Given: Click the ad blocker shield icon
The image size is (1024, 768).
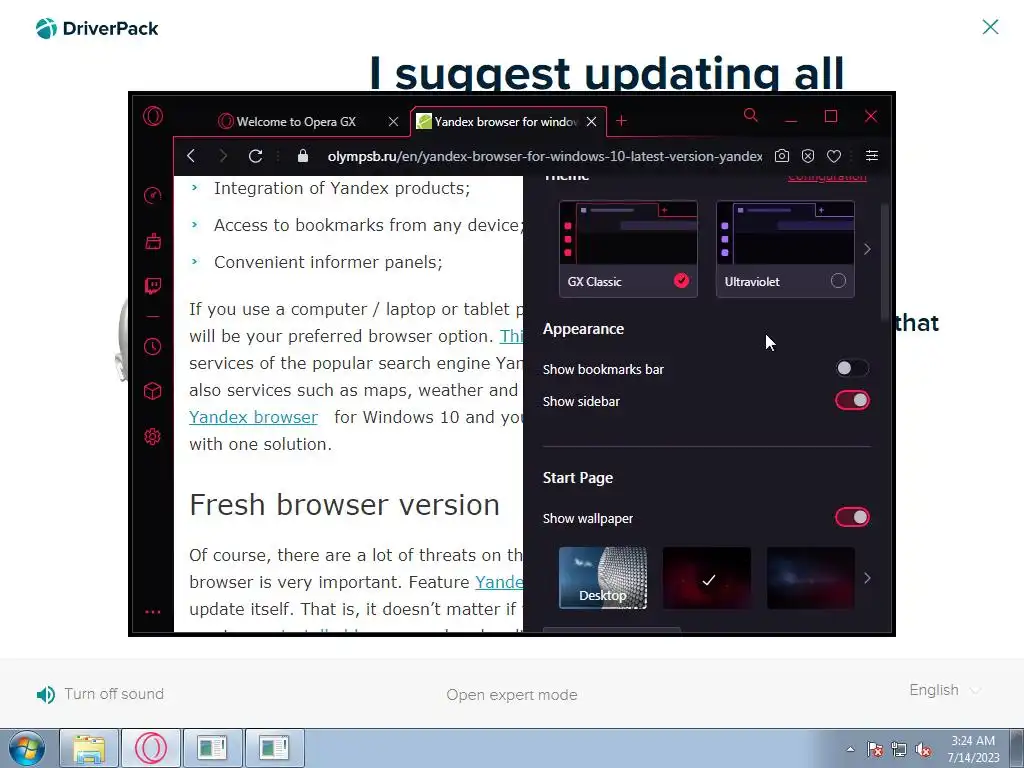Looking at the screenshot, I should (808, 155).
